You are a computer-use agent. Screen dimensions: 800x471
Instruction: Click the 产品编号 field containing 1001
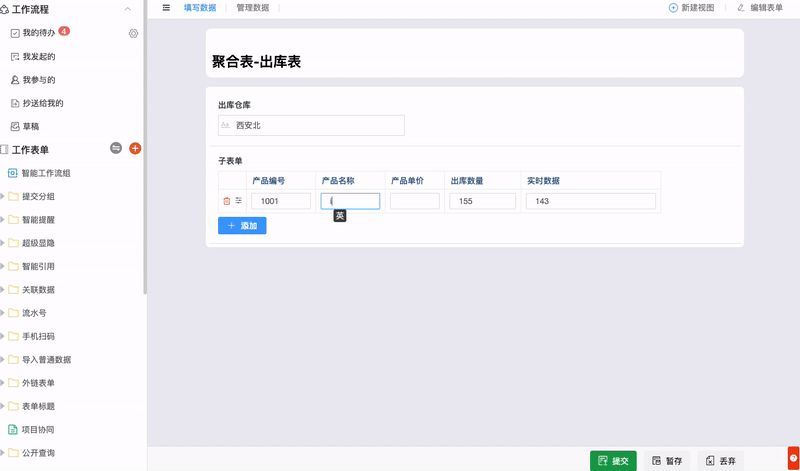click(x=281, y=201)
